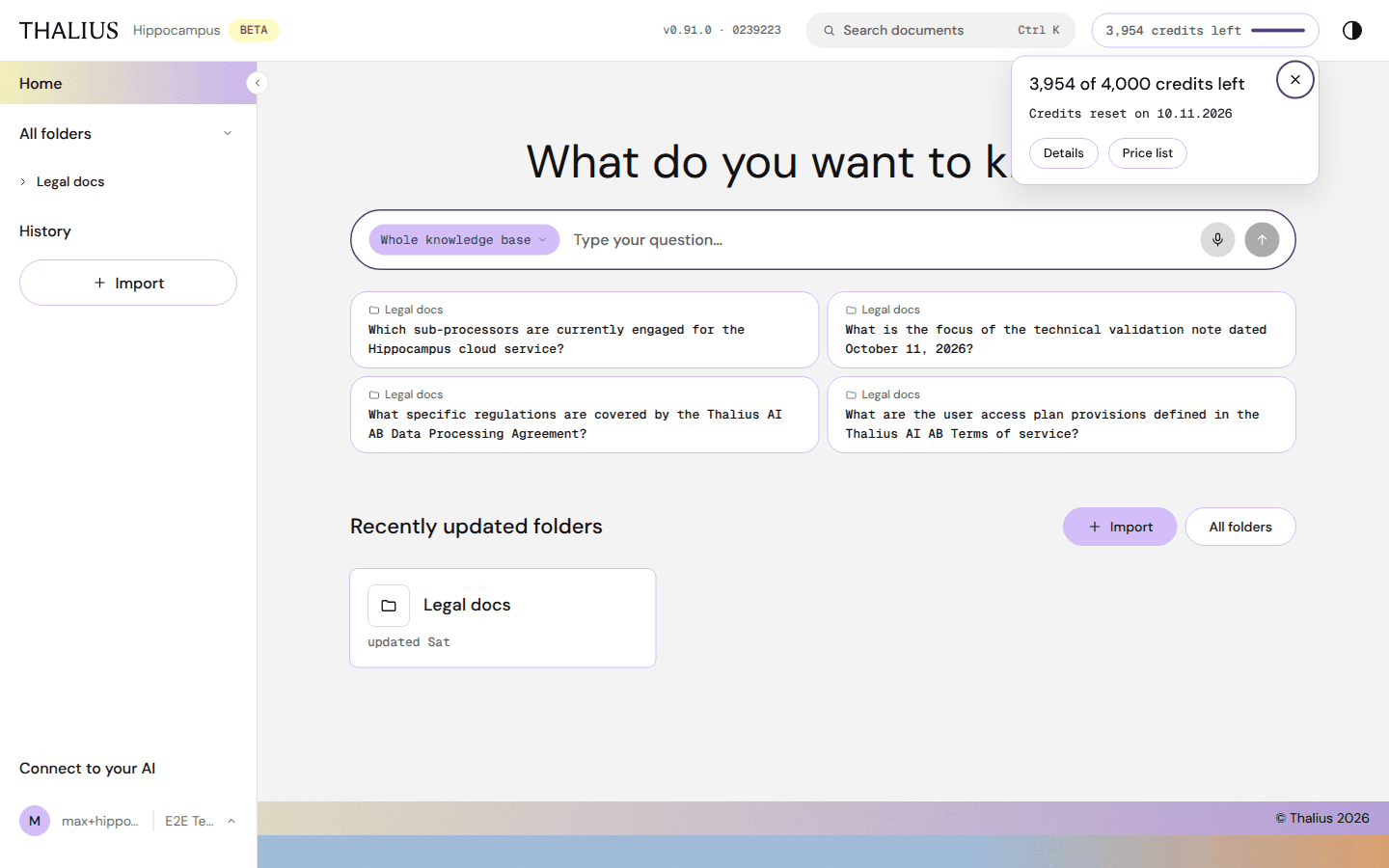Submit the question with the arrow button
Viewport: 1389px width, 868px height.
coord(1262,240)
